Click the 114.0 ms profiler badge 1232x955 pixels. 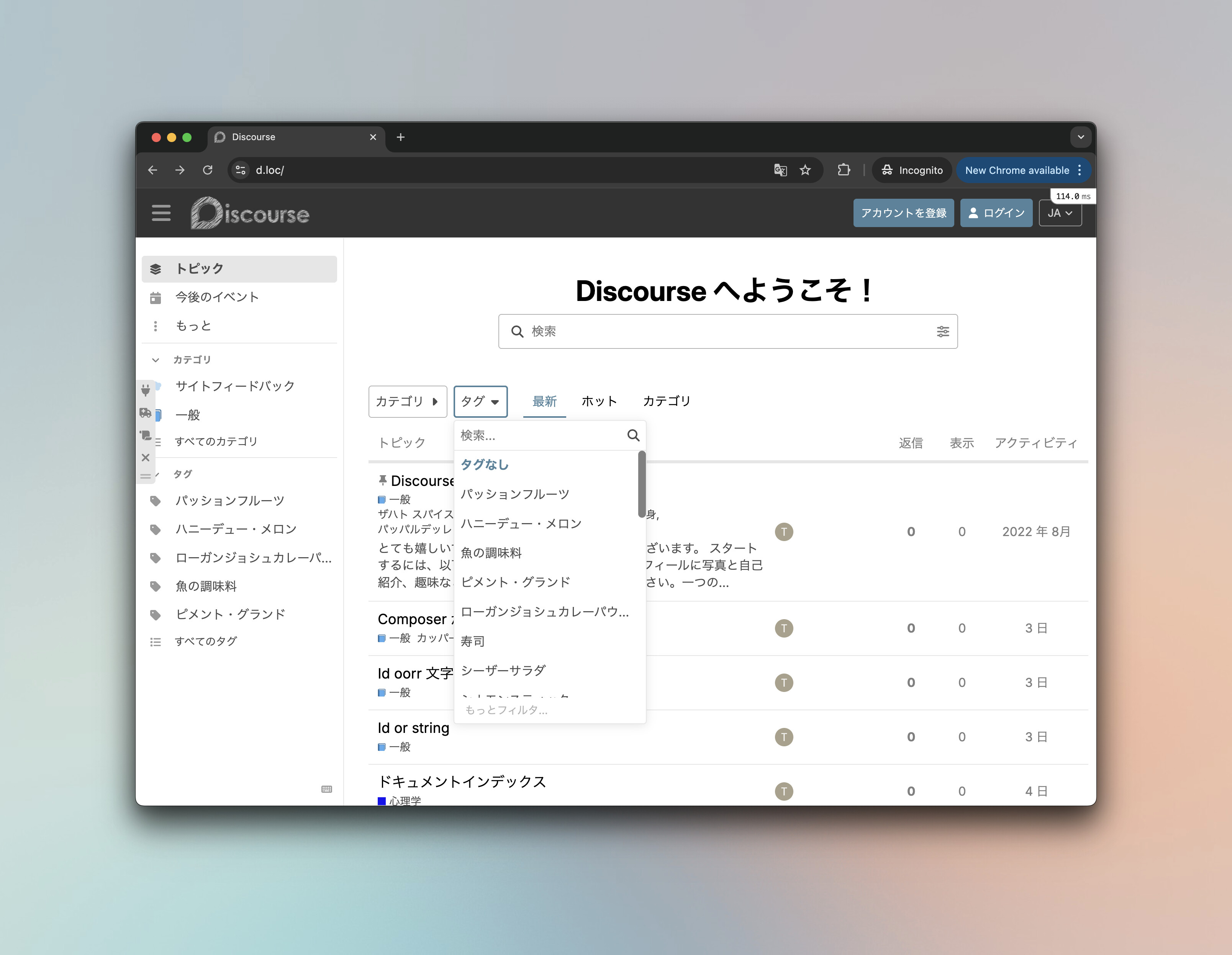click(1073, 196)
